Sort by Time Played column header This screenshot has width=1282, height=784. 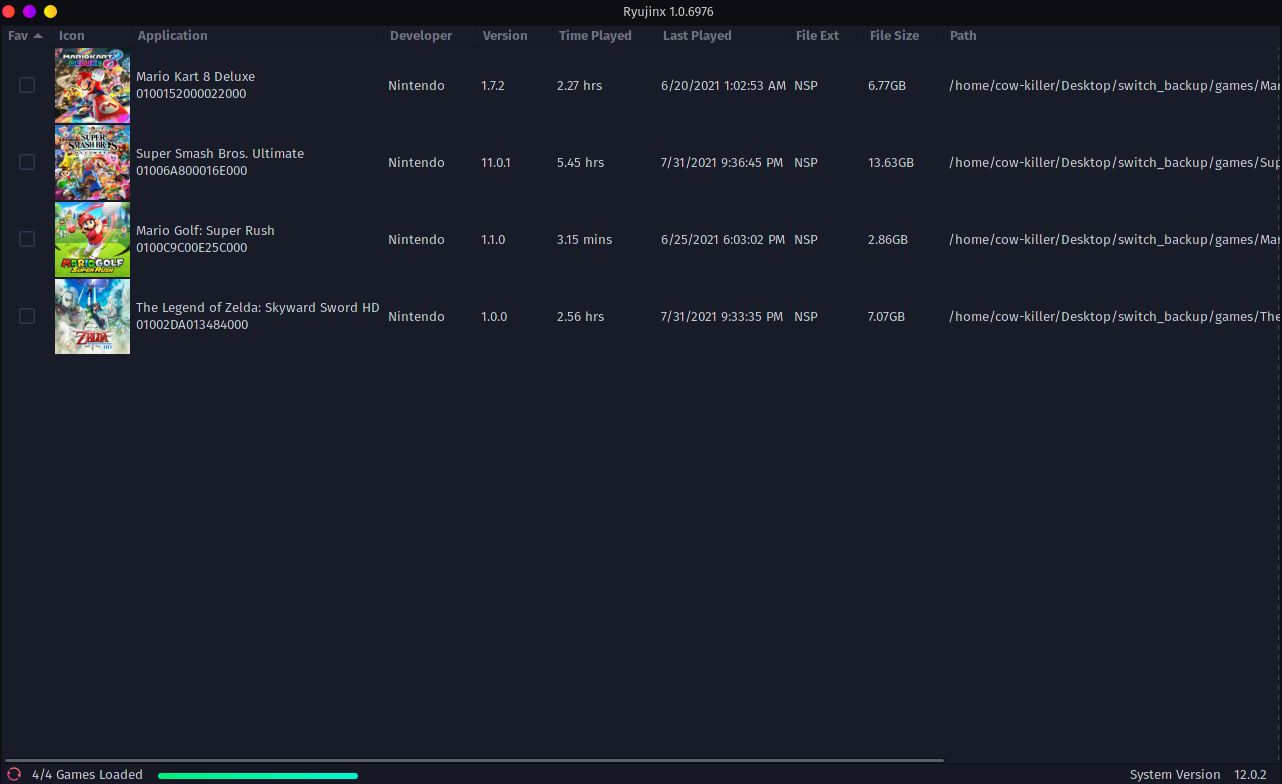(x=595, y=36)
